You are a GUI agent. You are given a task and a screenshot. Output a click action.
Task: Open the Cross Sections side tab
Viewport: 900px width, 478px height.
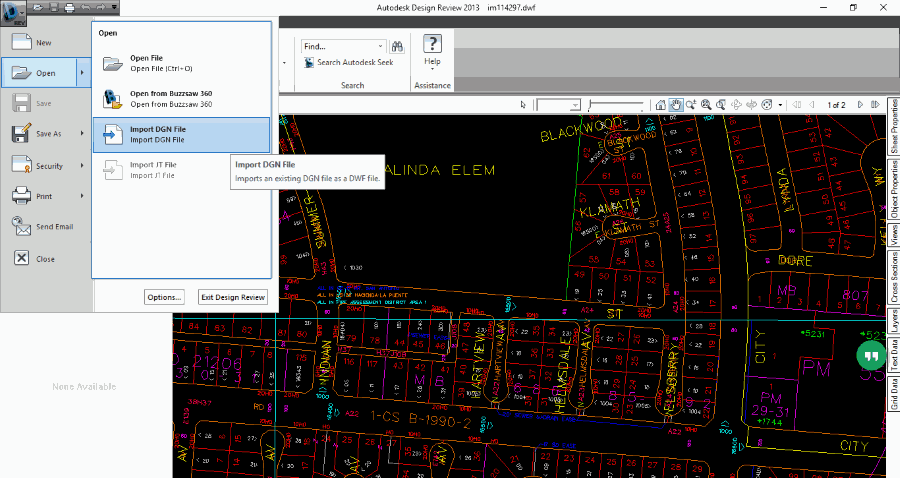point(894,278)
